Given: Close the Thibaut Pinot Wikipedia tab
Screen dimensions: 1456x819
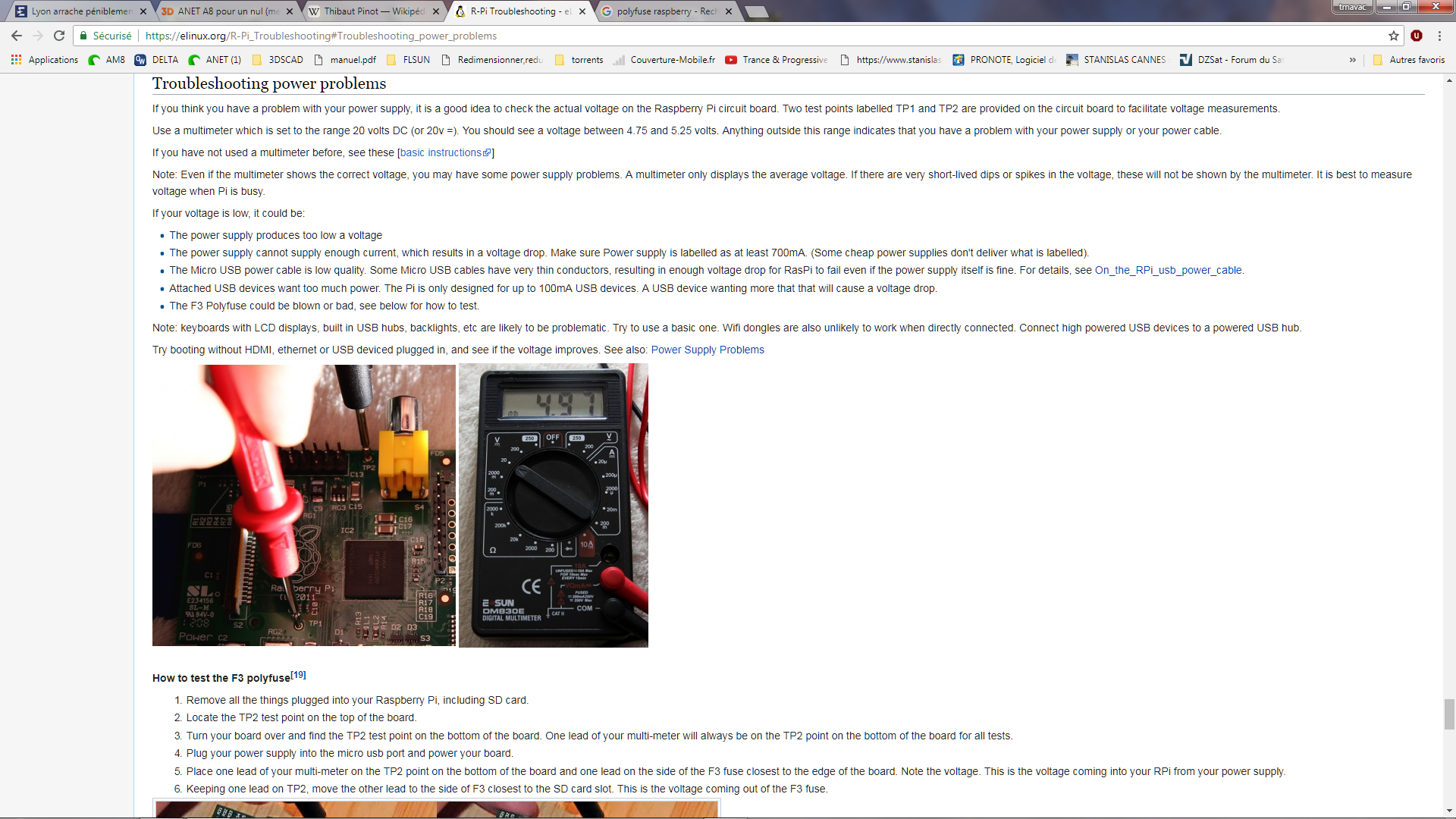Looking at the screenshot, I should point(436,11).
